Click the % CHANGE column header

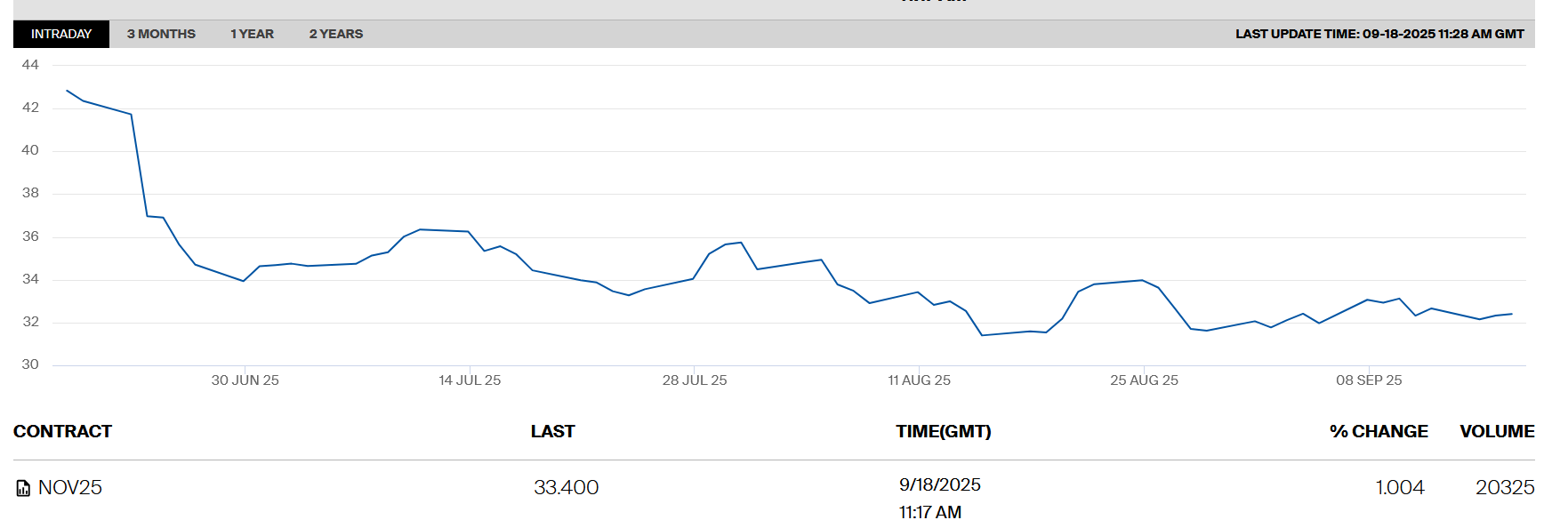click(1378, 431)
